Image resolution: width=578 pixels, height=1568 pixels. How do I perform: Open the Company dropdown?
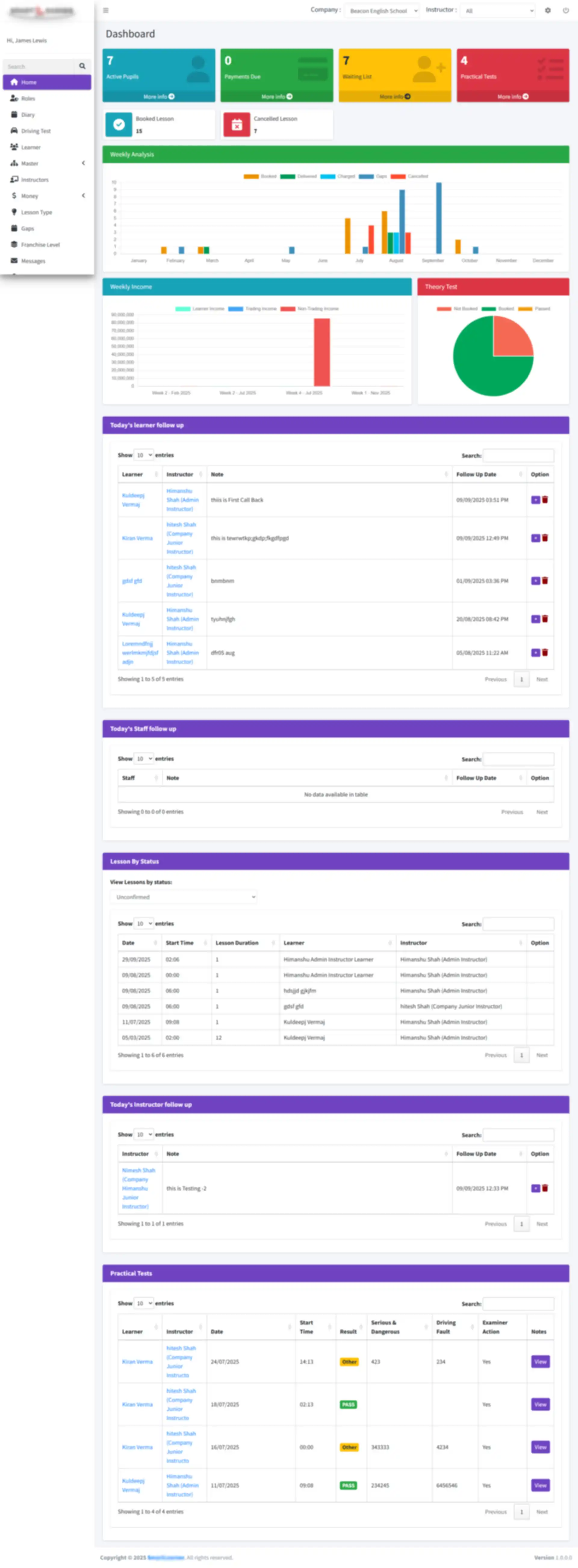tap(382, 11)
